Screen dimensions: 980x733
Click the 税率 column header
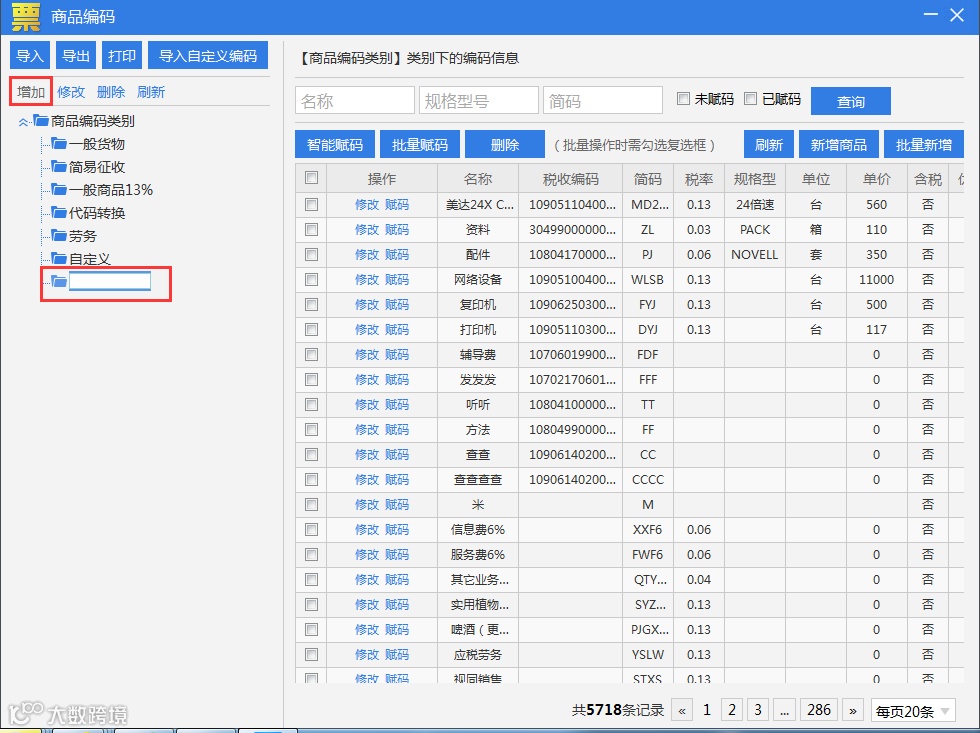(699, 179)
